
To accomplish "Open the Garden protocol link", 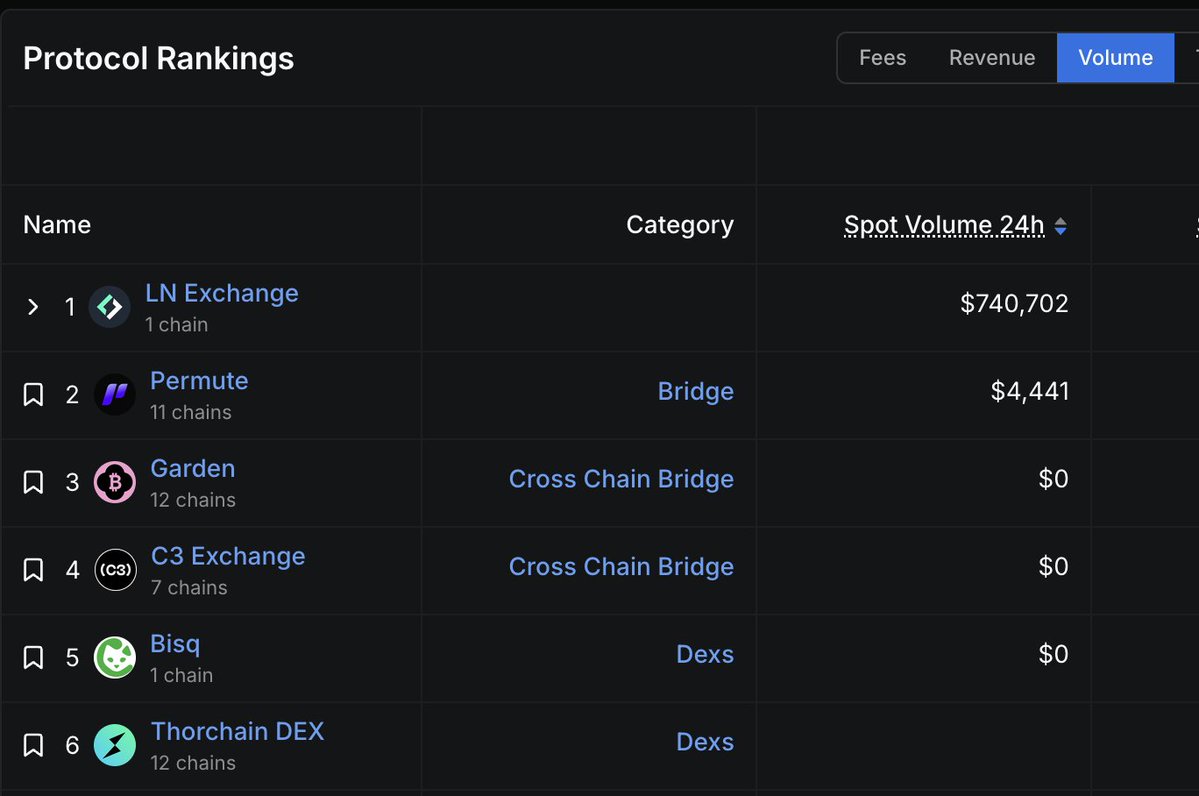I will pos(193,468).
